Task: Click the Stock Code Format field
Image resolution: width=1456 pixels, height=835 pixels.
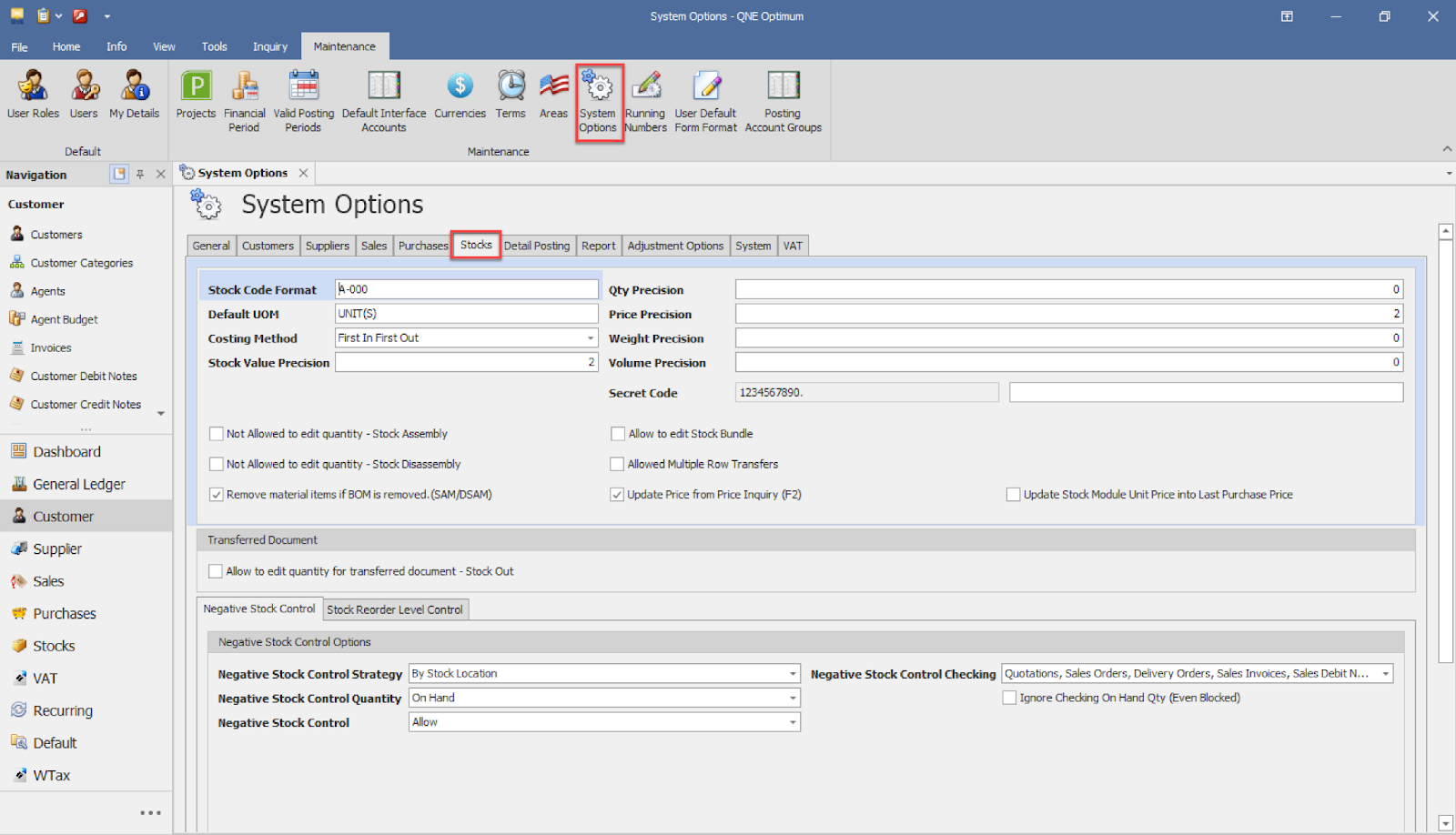Action: pyautogui.click(x=466, y=289)
